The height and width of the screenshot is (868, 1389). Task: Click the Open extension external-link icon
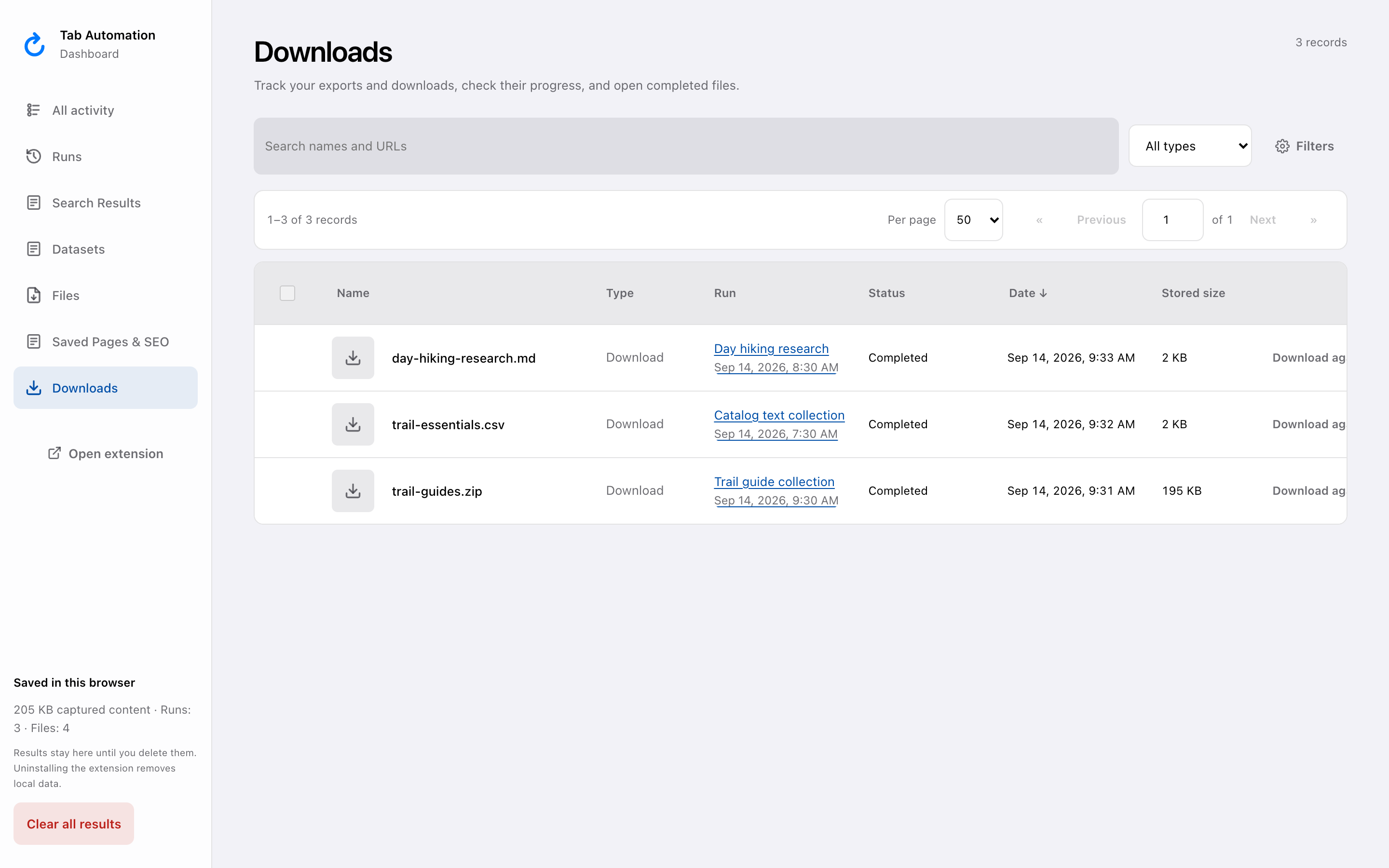tap(54, 453)
